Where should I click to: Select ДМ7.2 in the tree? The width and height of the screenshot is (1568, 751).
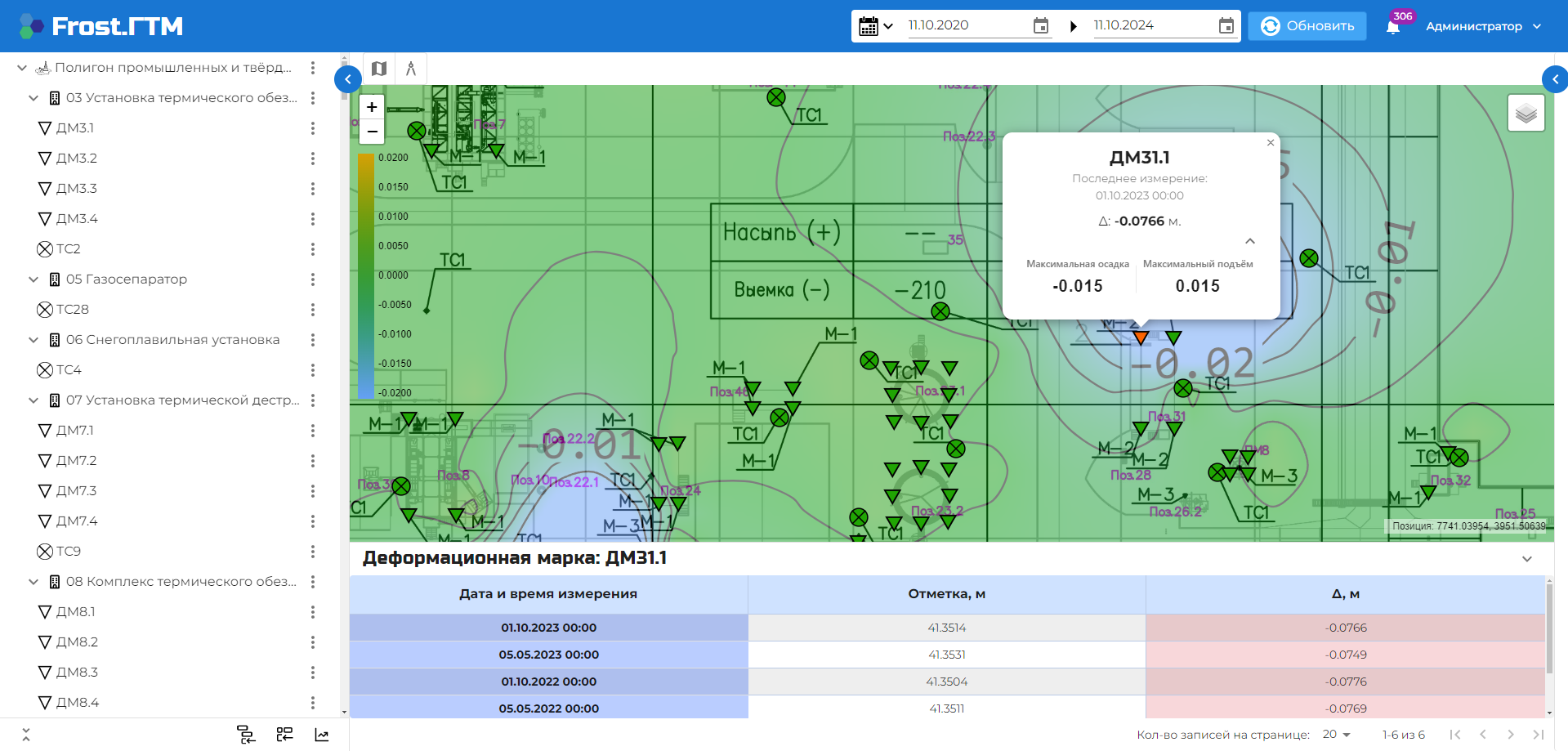[76, 461]
